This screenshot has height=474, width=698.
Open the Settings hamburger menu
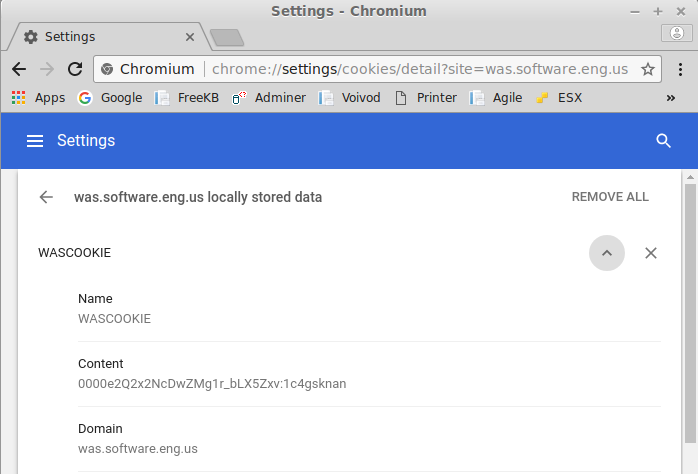click(x=35, y=141)
